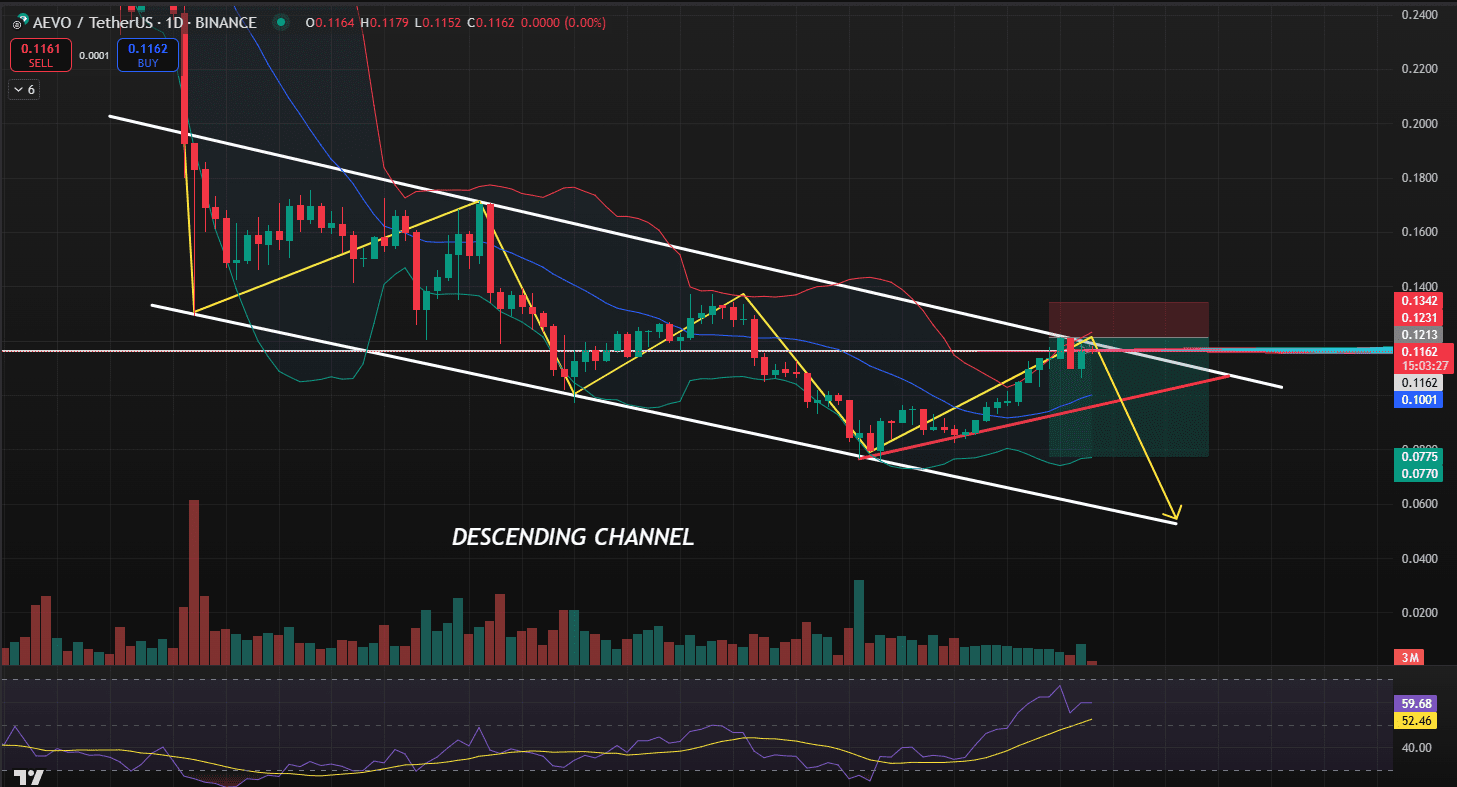Select the DESCENDING CHANNEL text annotation

tap(572, 537)
